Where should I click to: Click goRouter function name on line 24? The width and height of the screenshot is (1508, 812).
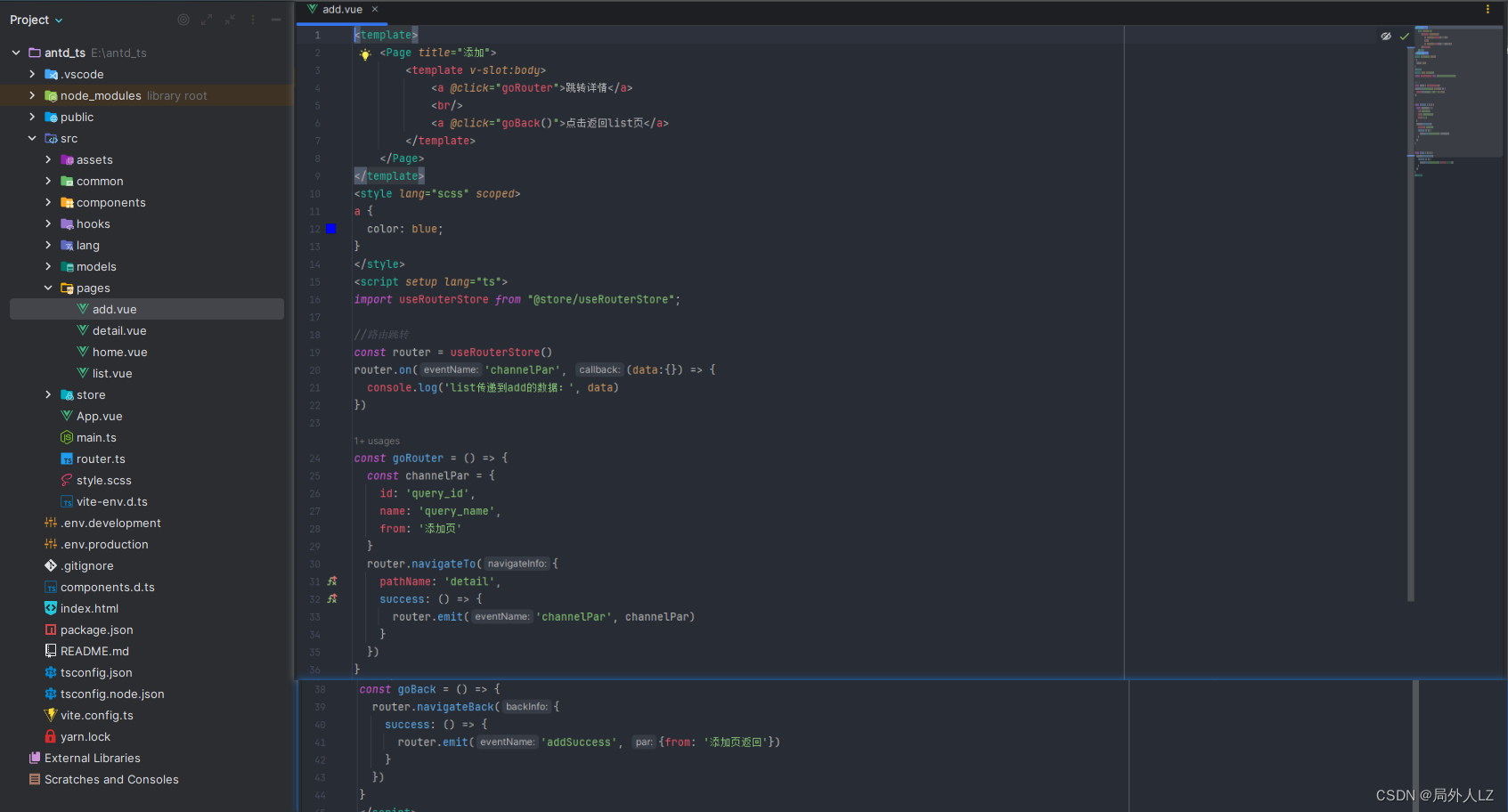tap(418, 458)
